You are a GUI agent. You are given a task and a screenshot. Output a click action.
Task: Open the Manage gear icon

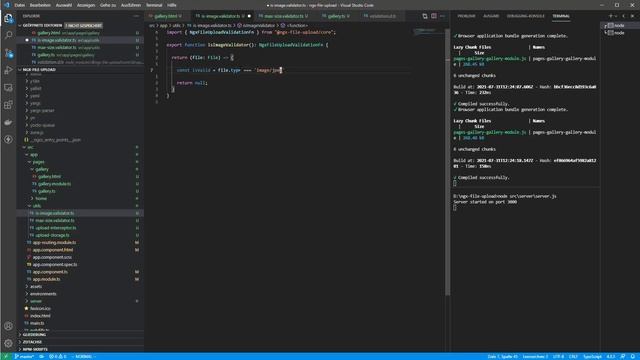tap(8, 343)
